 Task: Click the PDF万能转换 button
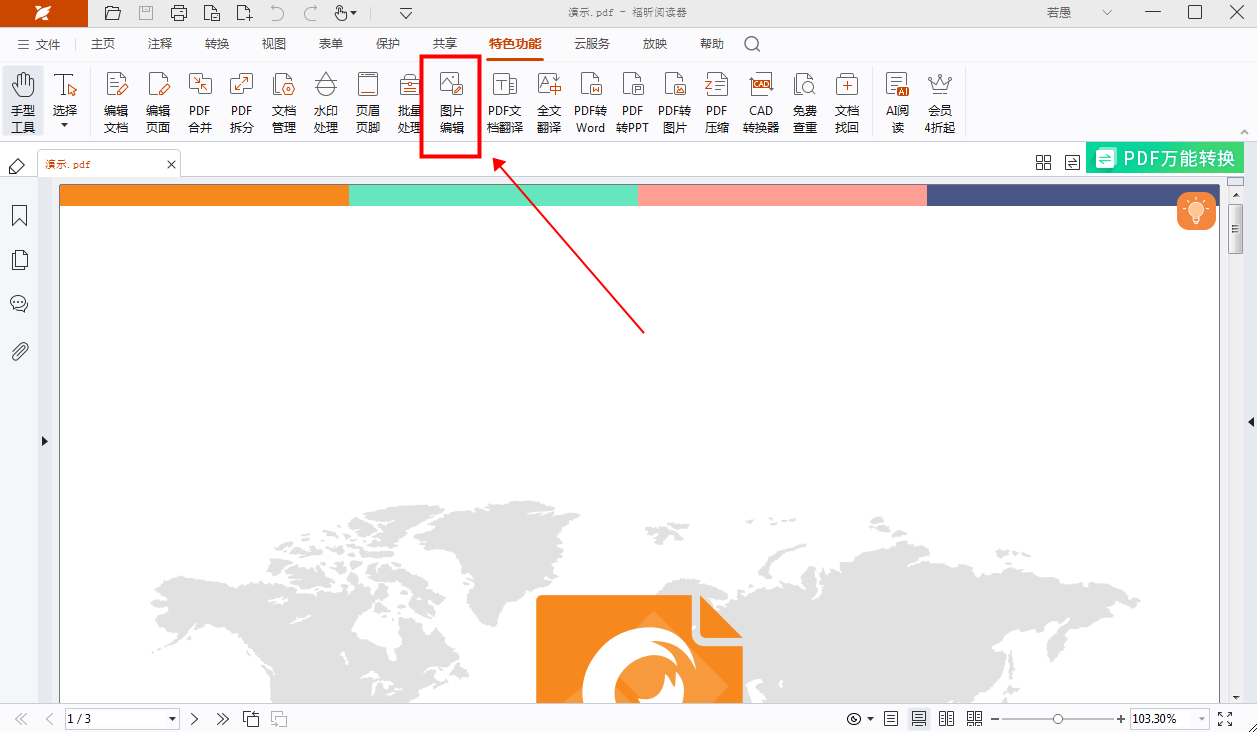click(x=1165, y=159)
